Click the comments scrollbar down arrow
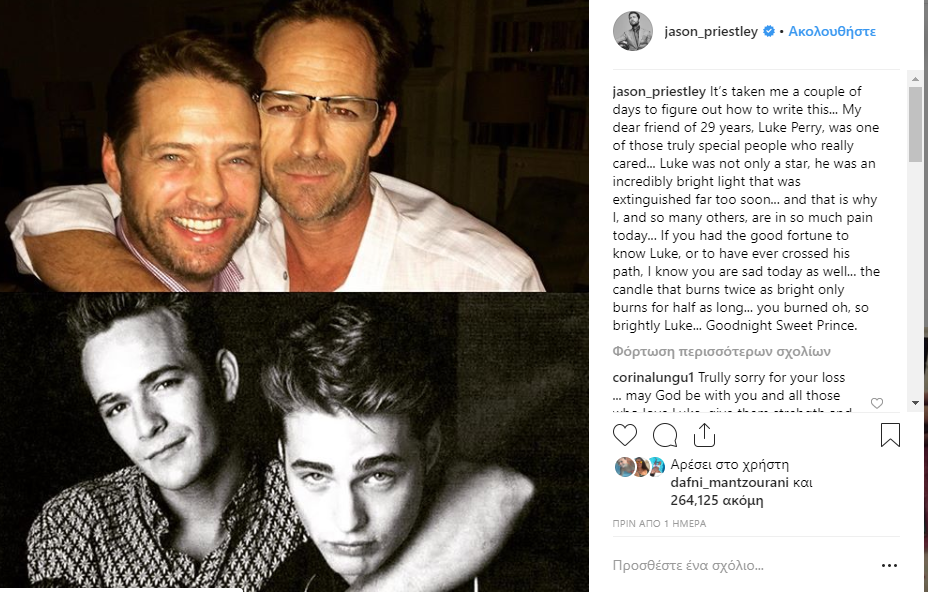The height and width of the screenshot is (592, 928). 916,403
